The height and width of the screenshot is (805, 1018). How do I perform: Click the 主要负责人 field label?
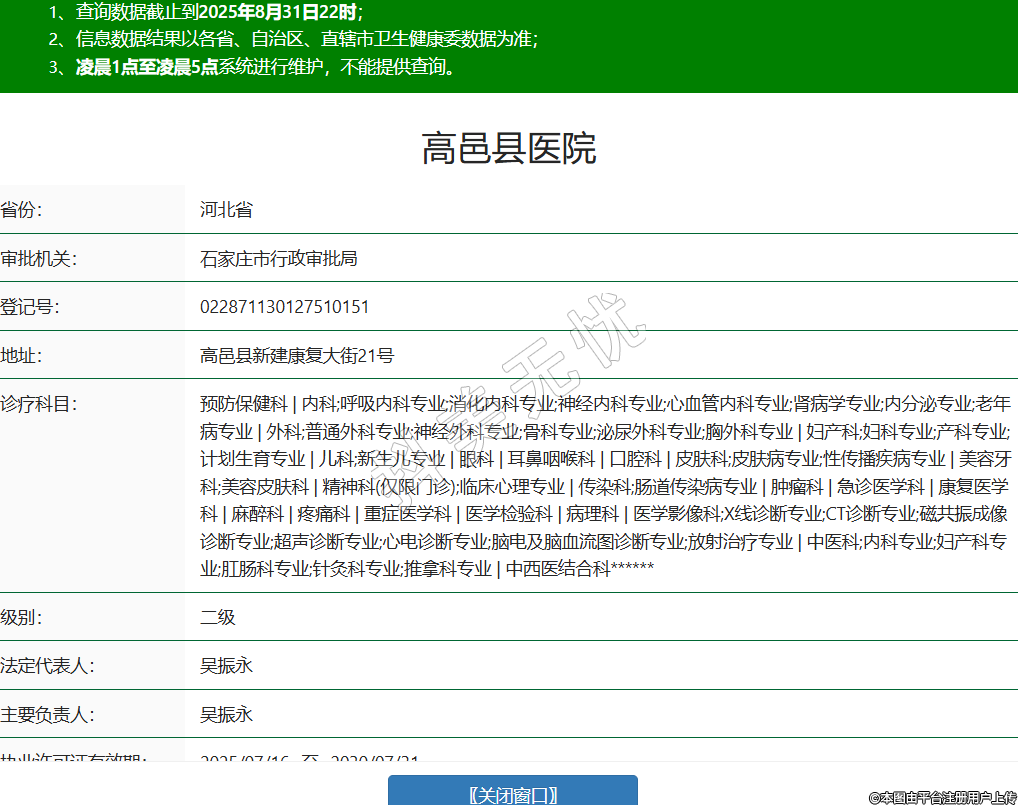click(47, 715)
